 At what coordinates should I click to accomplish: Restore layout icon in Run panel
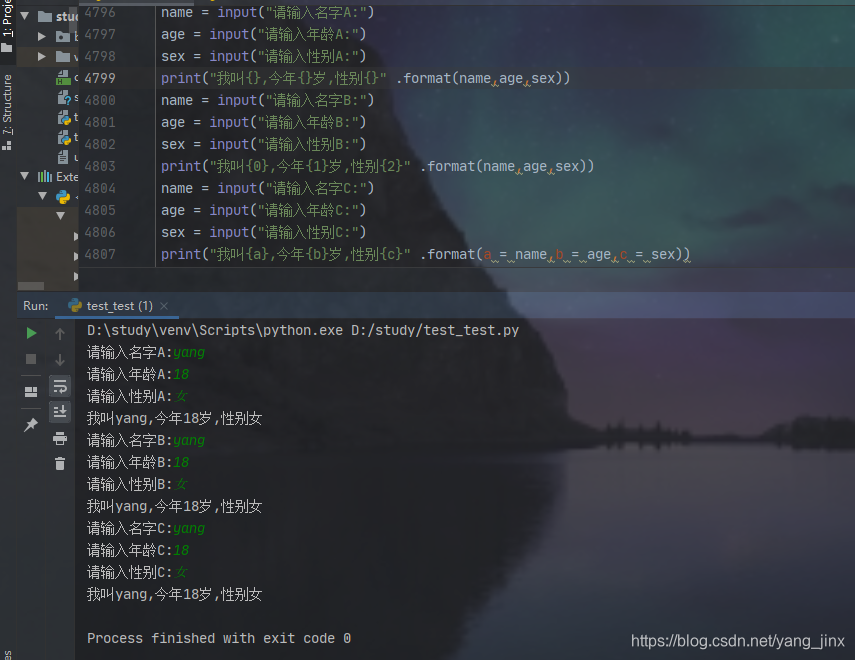pos(31,392)
